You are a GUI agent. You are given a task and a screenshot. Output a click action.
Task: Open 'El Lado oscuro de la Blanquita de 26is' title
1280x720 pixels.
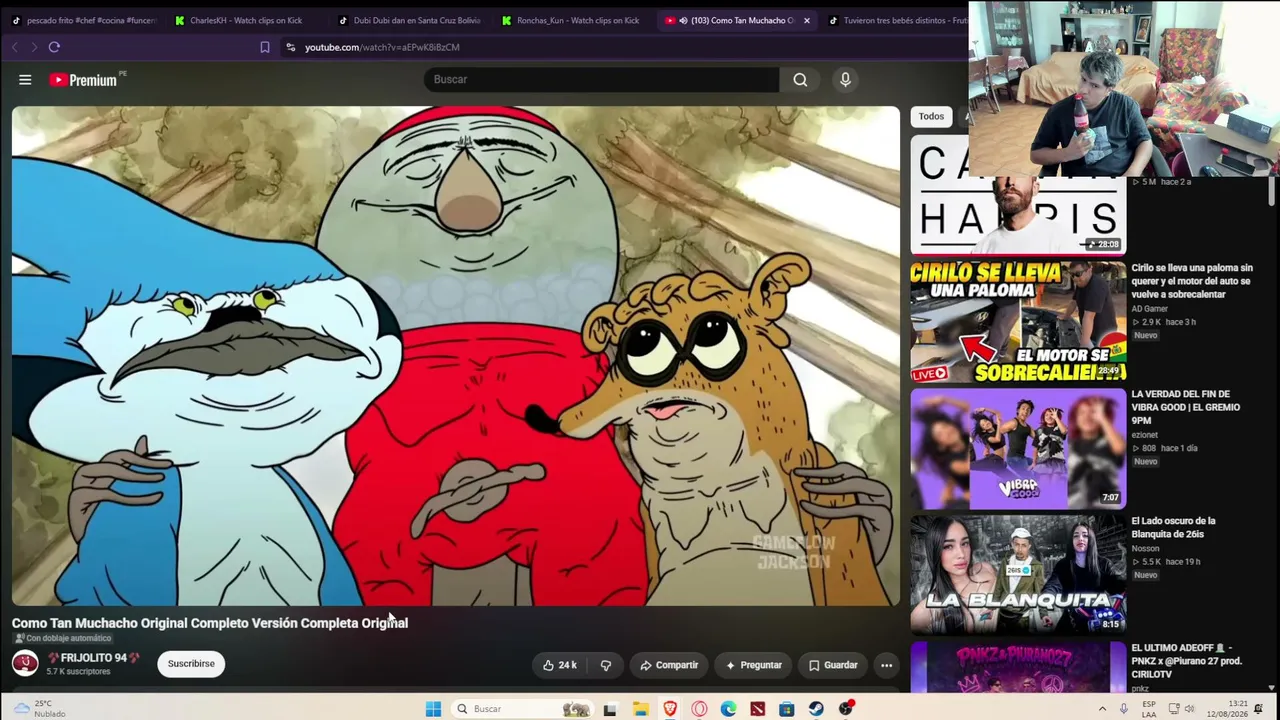point(1174,527)
